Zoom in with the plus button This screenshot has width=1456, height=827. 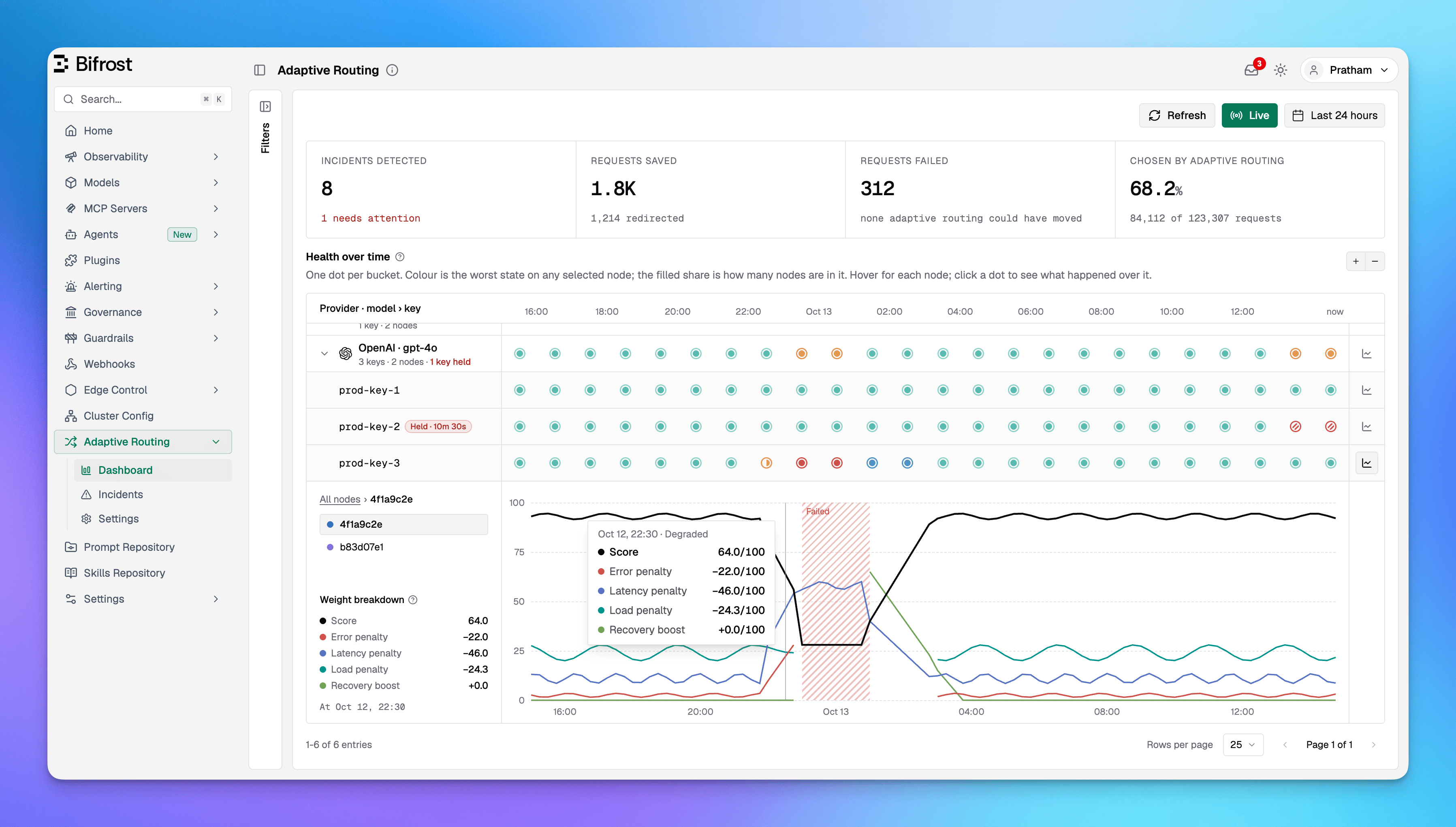point(1356,261)
